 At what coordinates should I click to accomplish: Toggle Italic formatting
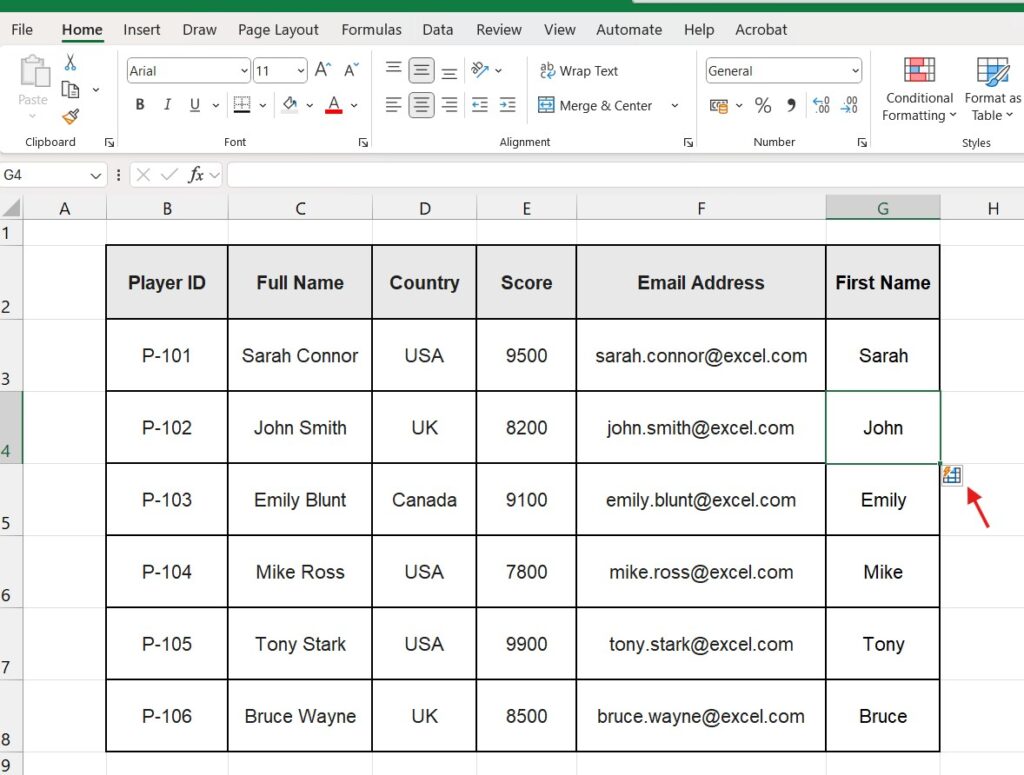coord(167,105)
